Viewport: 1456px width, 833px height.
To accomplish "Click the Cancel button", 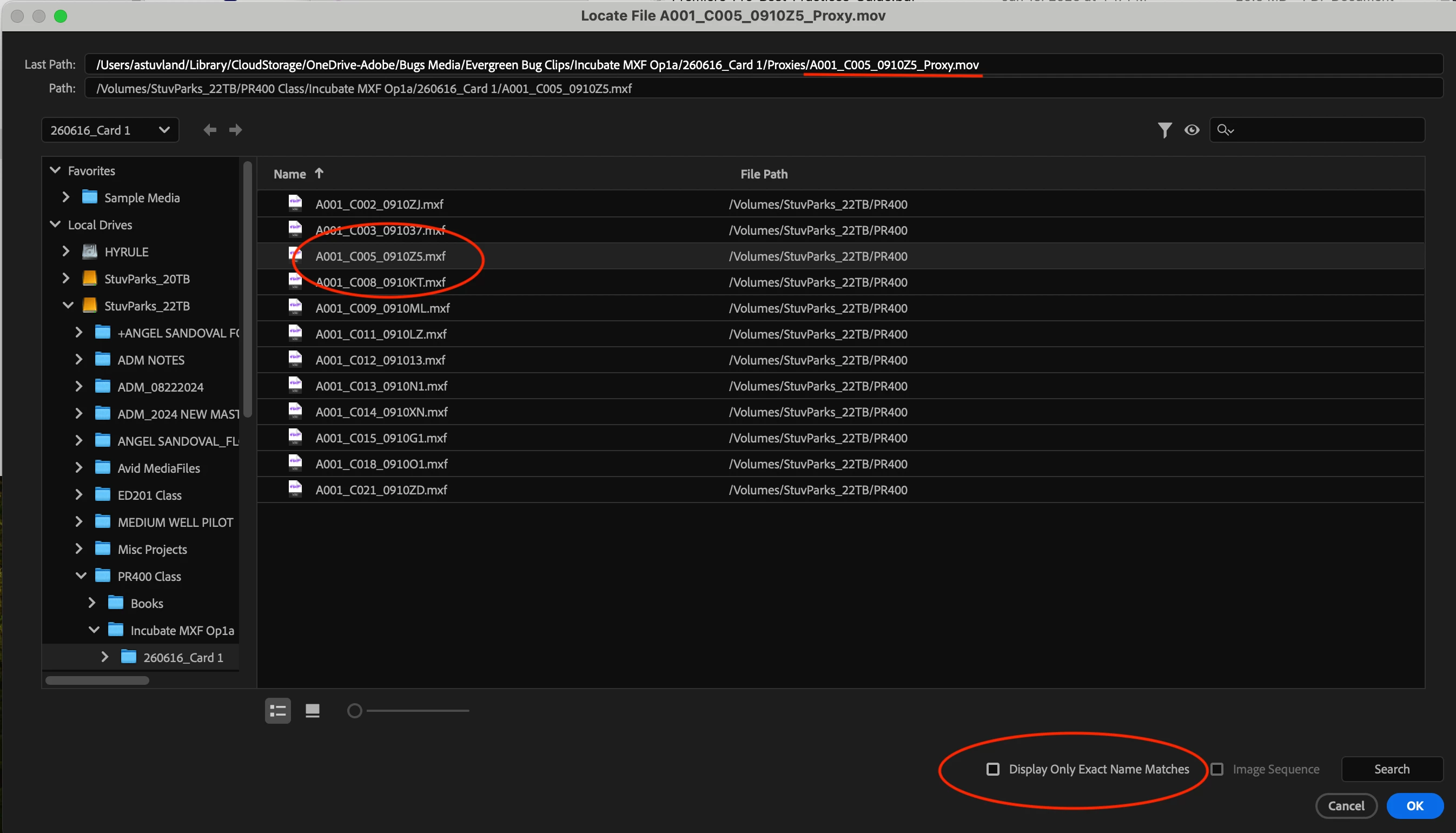I will coord(1346,805).
